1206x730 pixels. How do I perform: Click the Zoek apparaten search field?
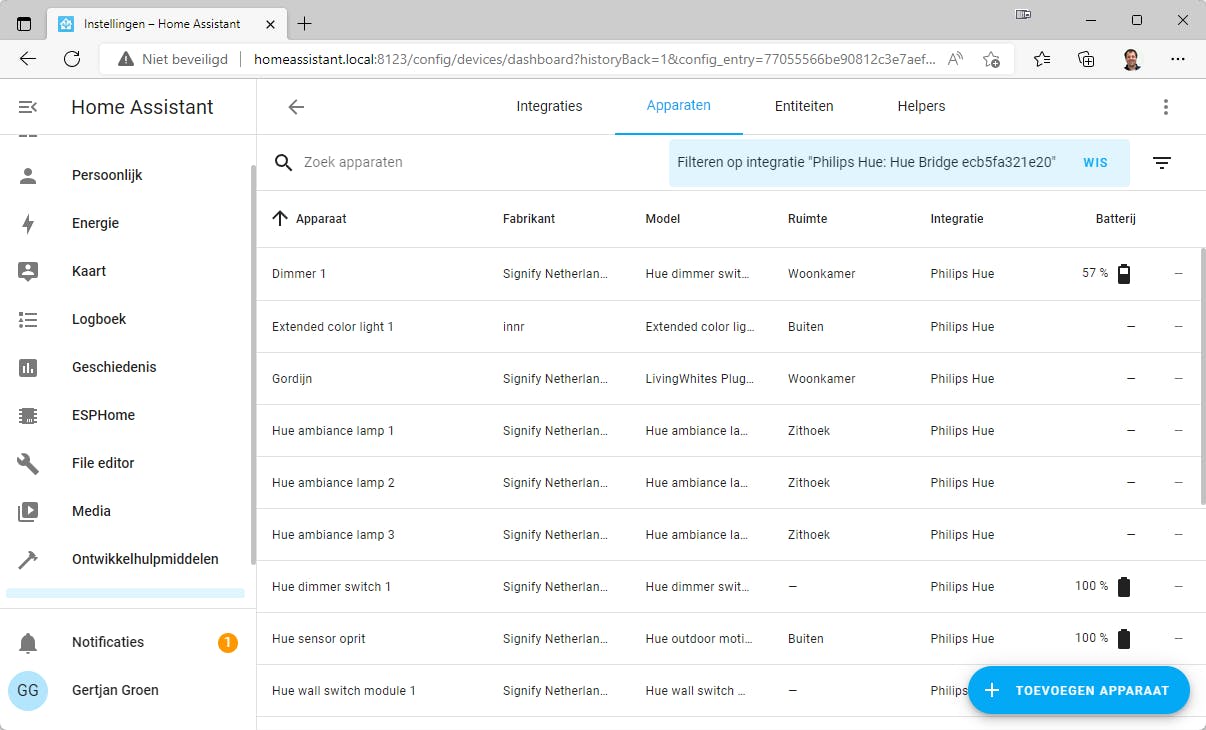coord(450,162)
